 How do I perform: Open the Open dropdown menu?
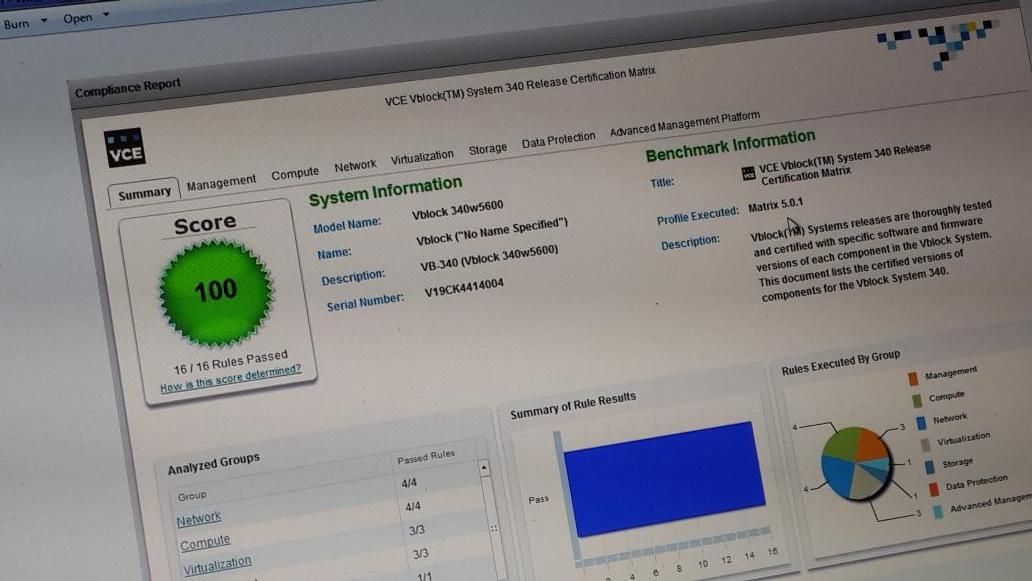pos(86,17)
